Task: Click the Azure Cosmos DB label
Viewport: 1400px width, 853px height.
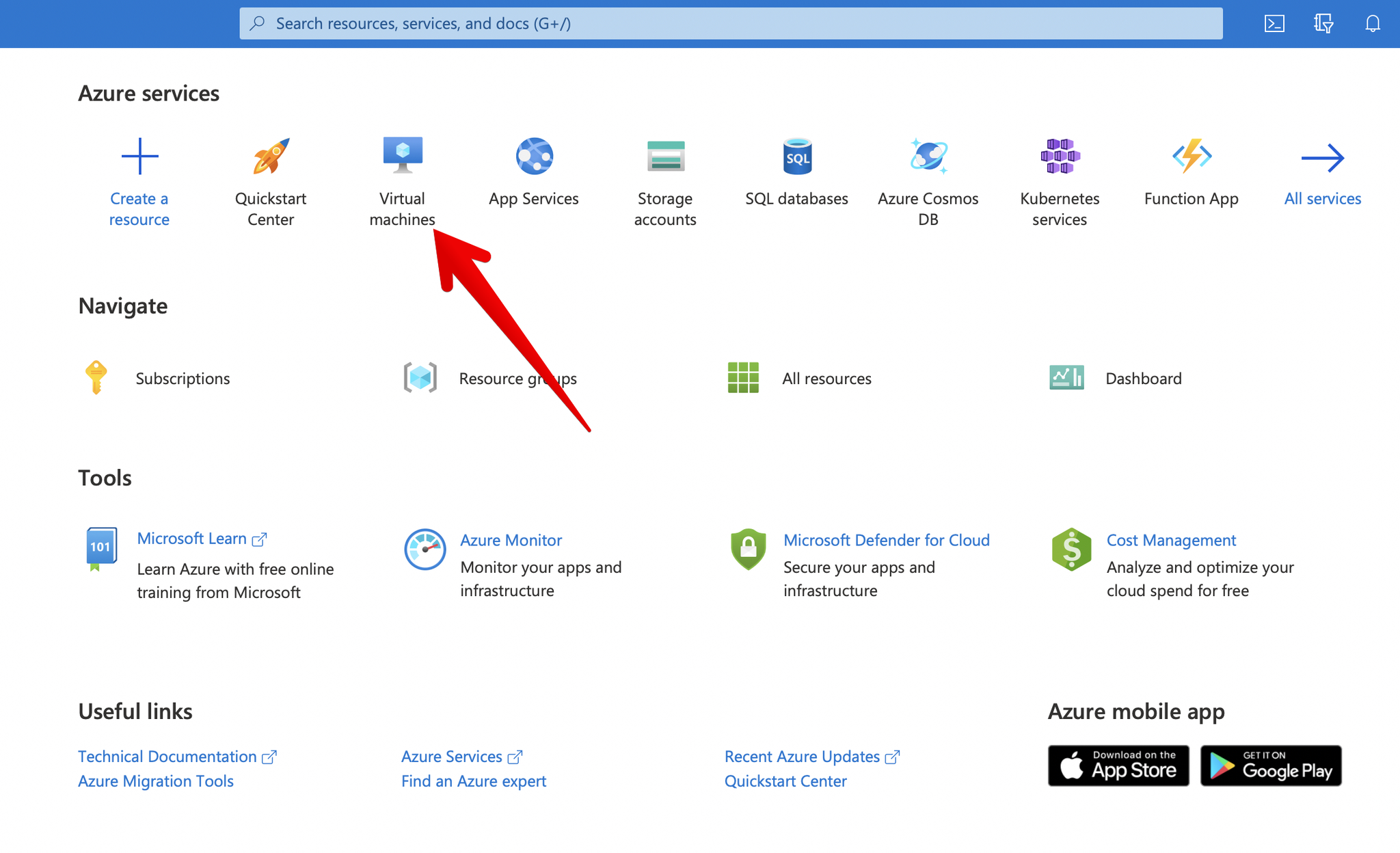Action: click(928, 209)
